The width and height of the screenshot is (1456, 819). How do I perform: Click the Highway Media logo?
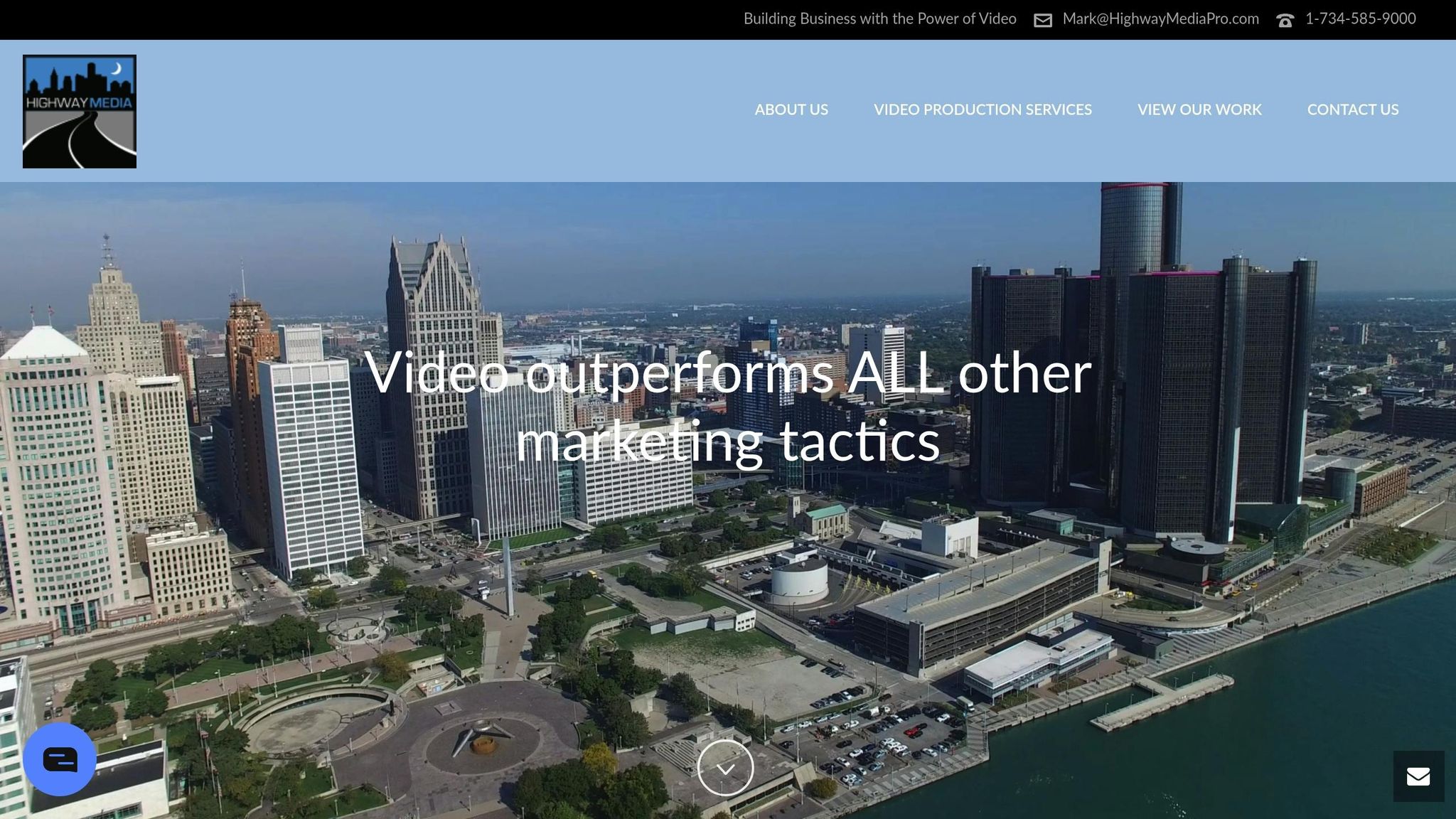(x=80, y=112)
